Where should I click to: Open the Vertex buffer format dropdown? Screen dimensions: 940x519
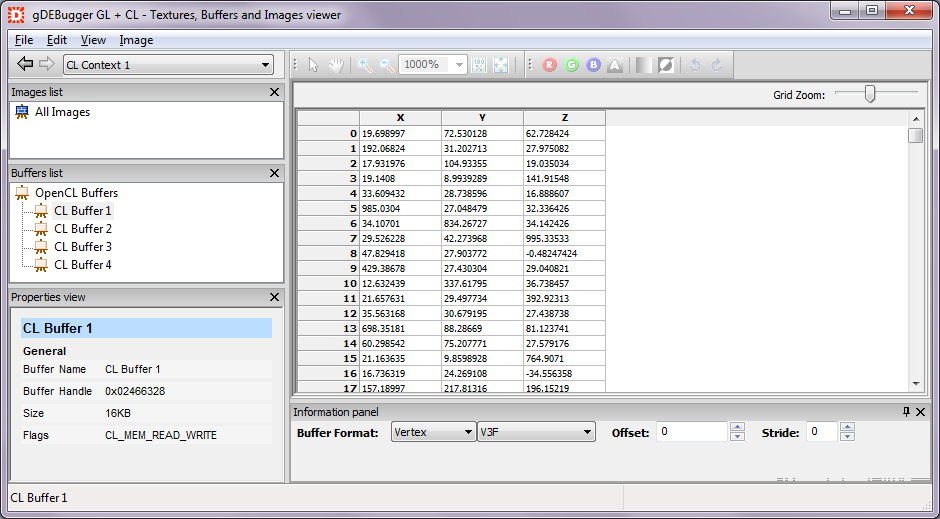point(433,432)
